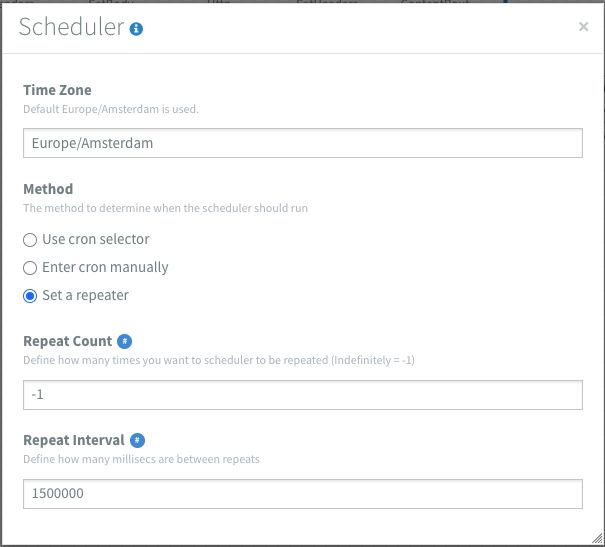The width and height of the screenshot is (605, 547).
Task: Click the Scheduler dialog title text
Action: point(72,28)
